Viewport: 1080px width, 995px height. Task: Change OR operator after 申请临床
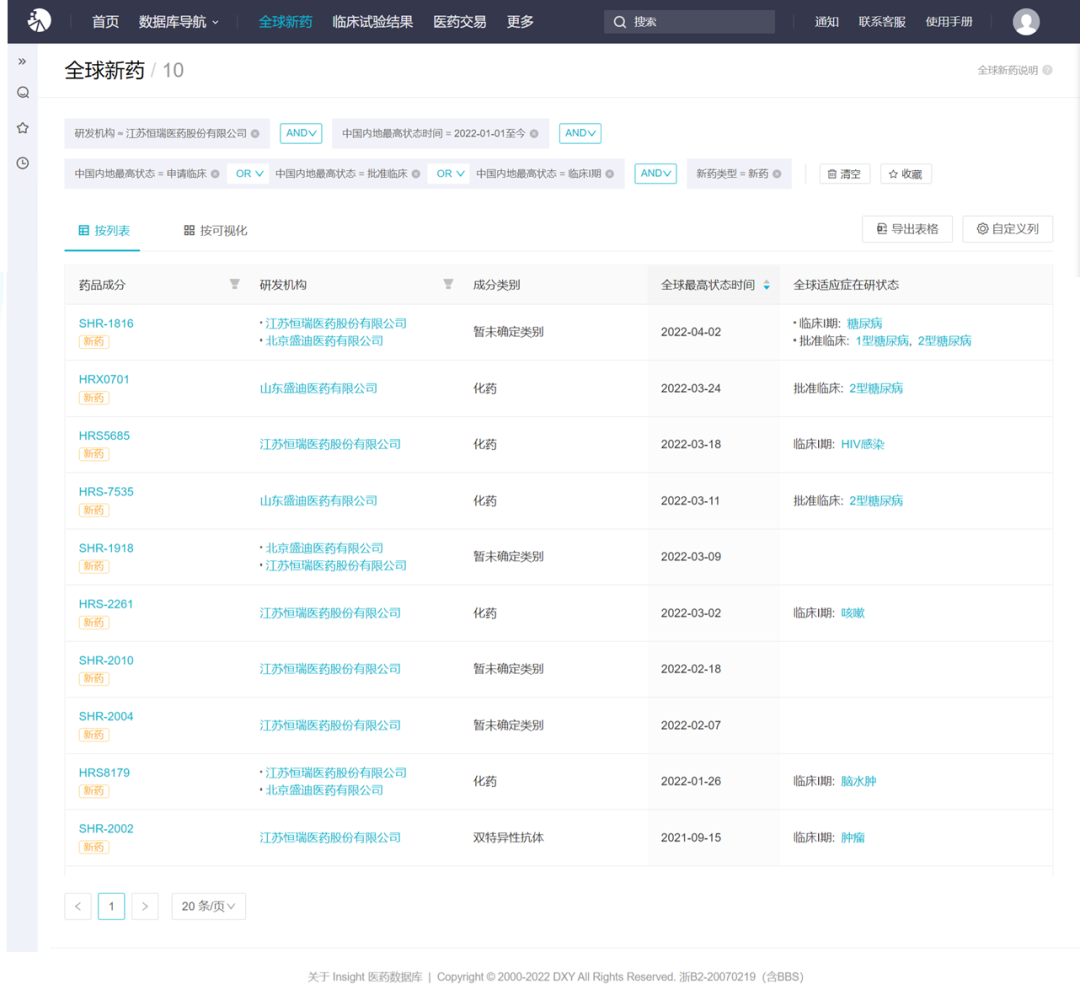click(249, 174)
